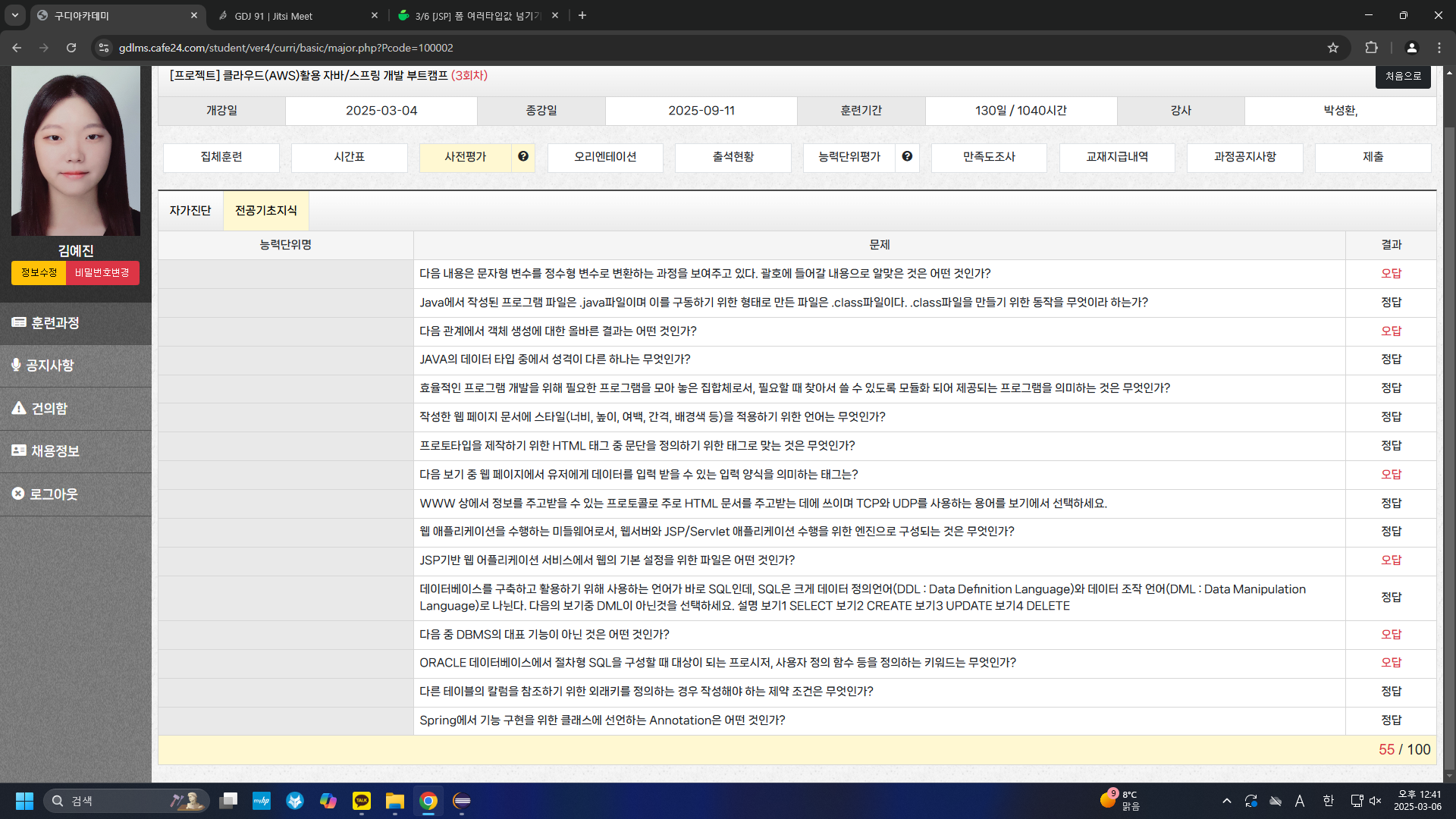Show hidden system tray icons
This screenshot has width=1456, height=819.
coord(1226,801)
